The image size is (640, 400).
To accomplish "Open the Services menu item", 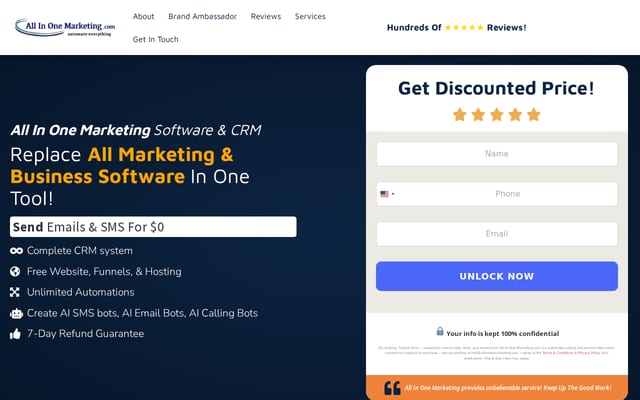I will pyautogui.click(x=310, y=16).
